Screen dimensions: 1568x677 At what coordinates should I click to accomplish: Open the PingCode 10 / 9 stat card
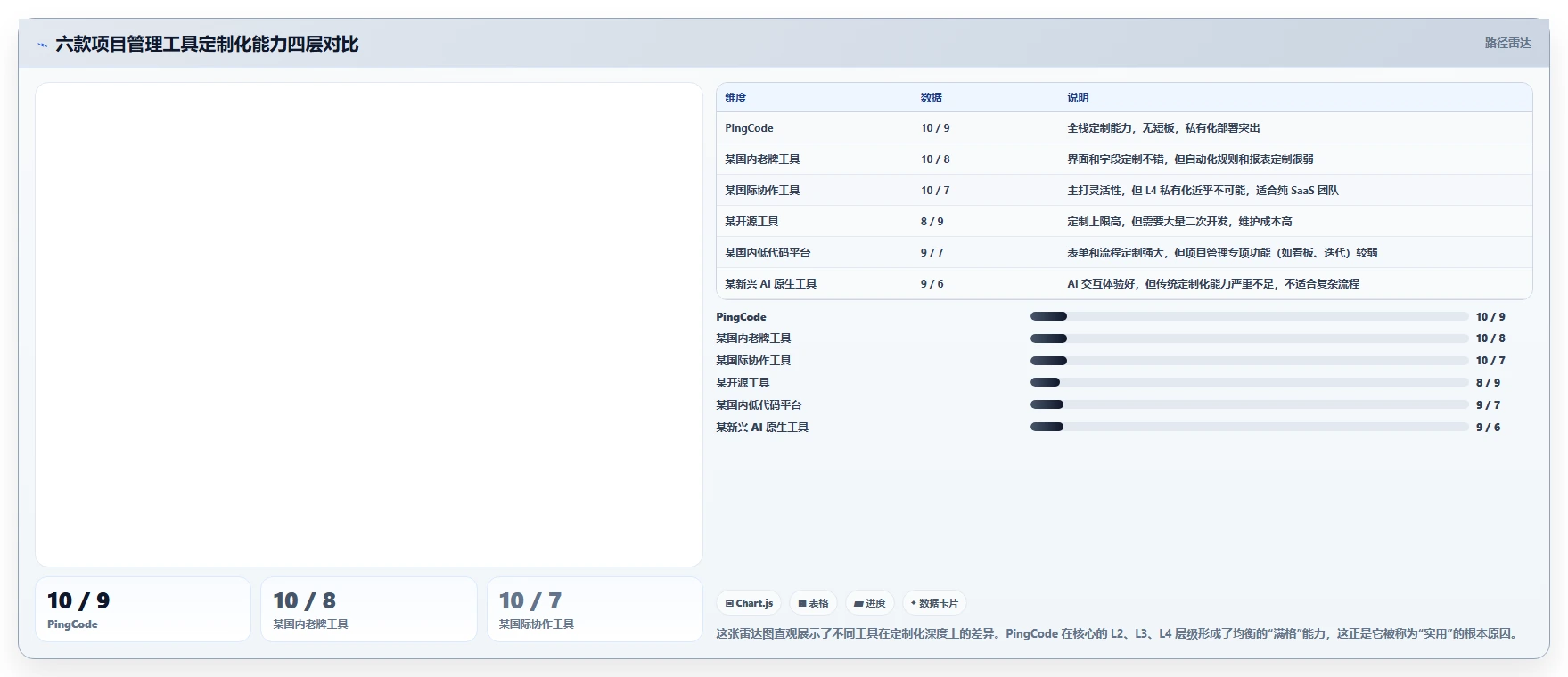(143, 609)
